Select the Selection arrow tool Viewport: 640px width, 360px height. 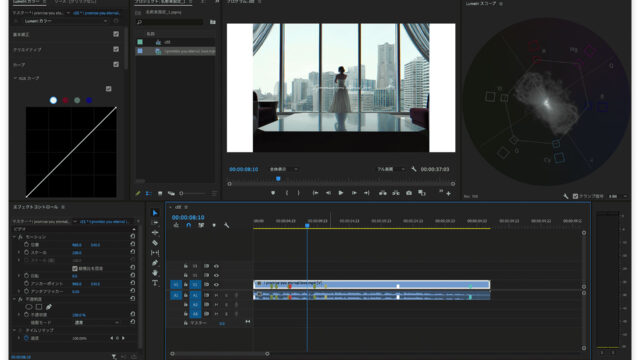point(155,213)
